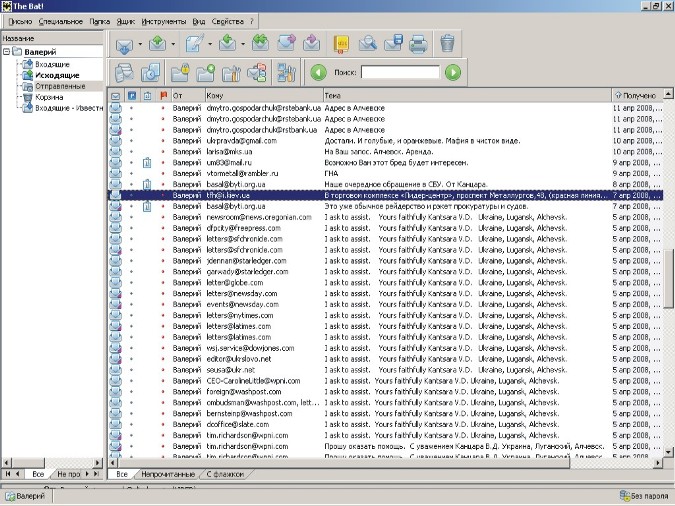Open dropdown next to send mail icon
This screenshot has width=675, height=506.
173,44
